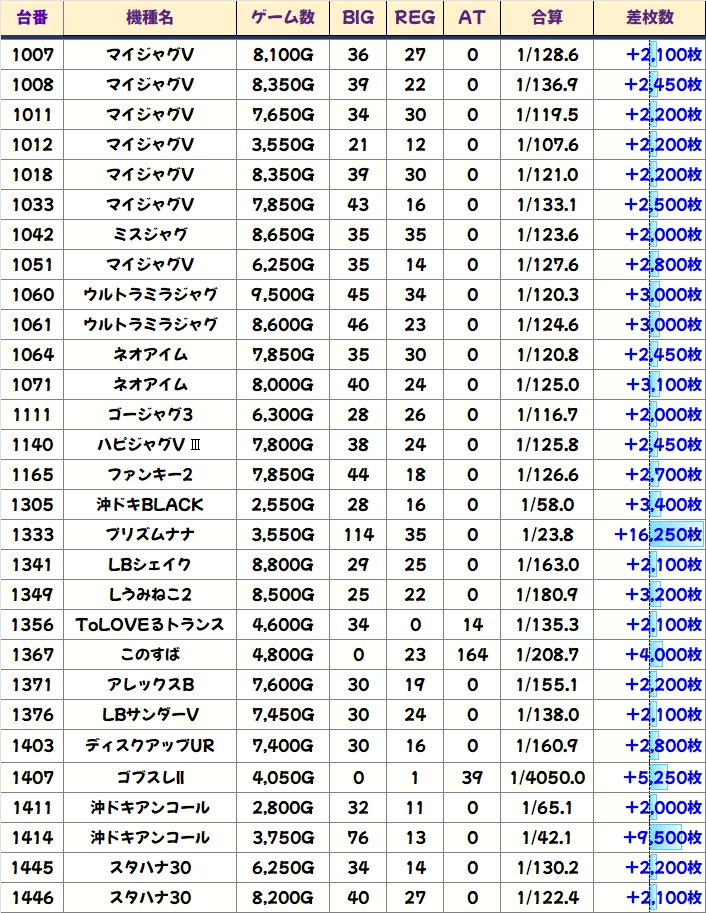
Task: Sort by 合算 column header
Action: [547, 18]
